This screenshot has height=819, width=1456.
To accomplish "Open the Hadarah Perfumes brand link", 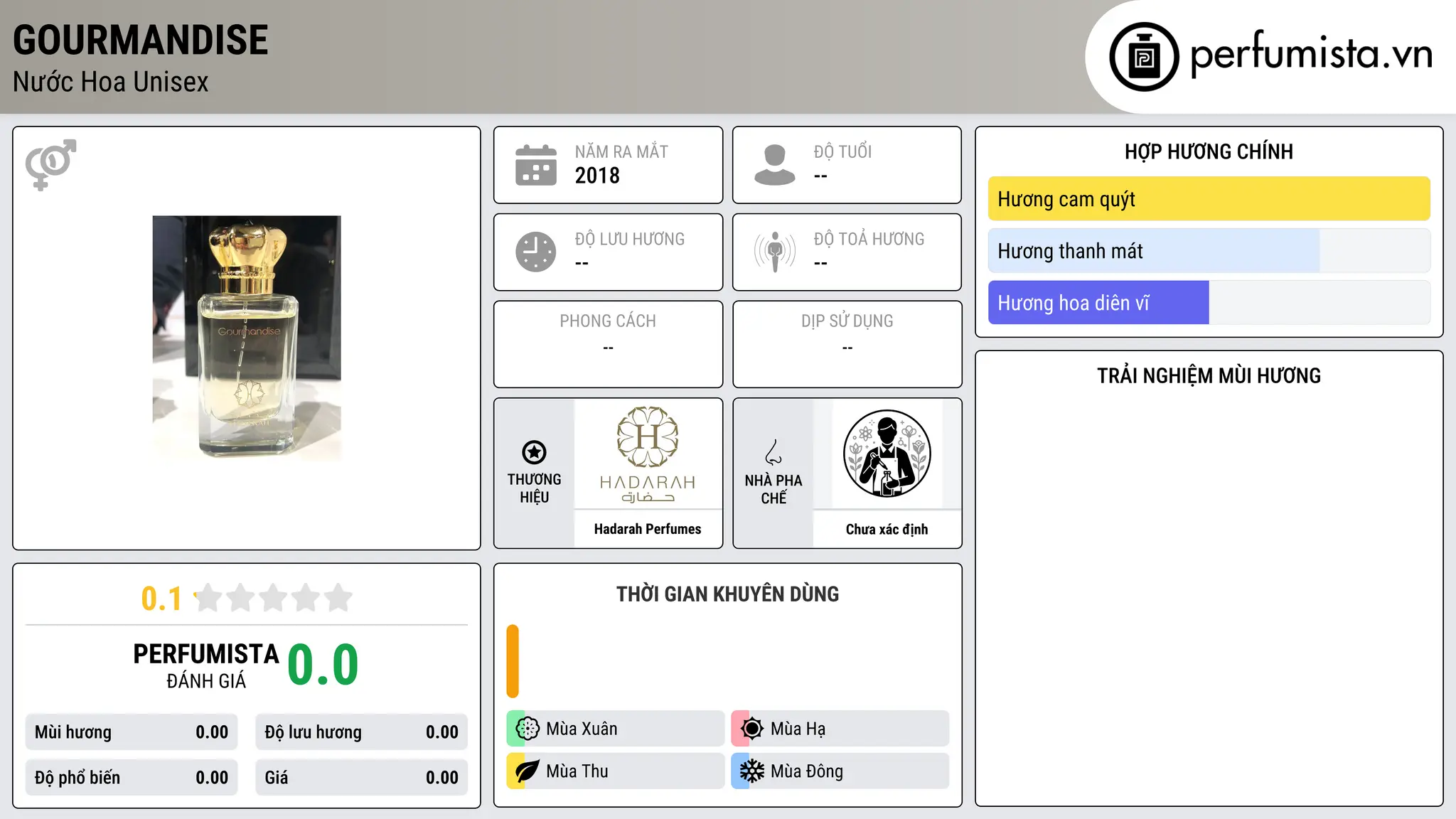I will coord(648,529).
